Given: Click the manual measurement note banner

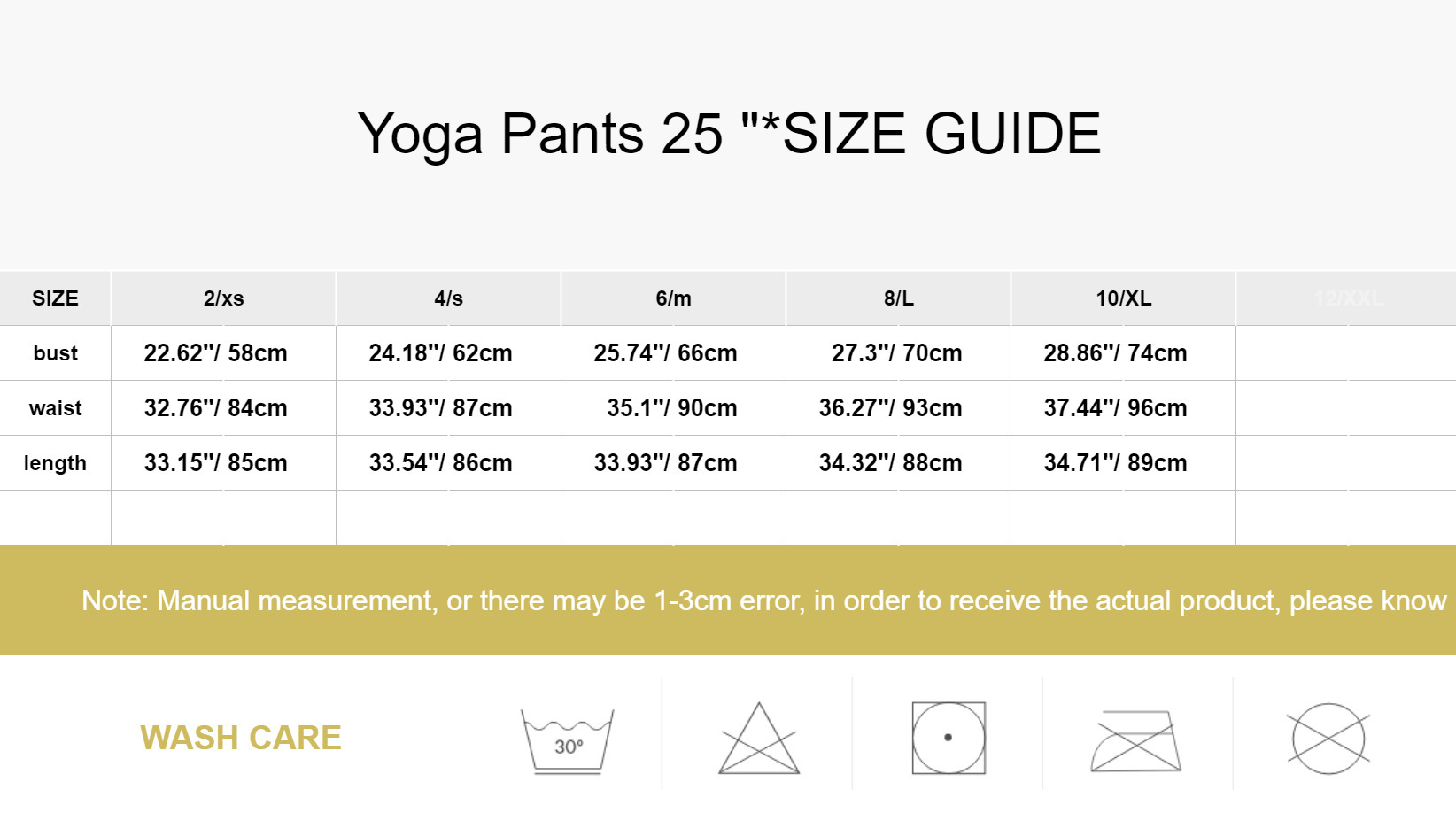Looking at the screenshot, I should [728, 600].
